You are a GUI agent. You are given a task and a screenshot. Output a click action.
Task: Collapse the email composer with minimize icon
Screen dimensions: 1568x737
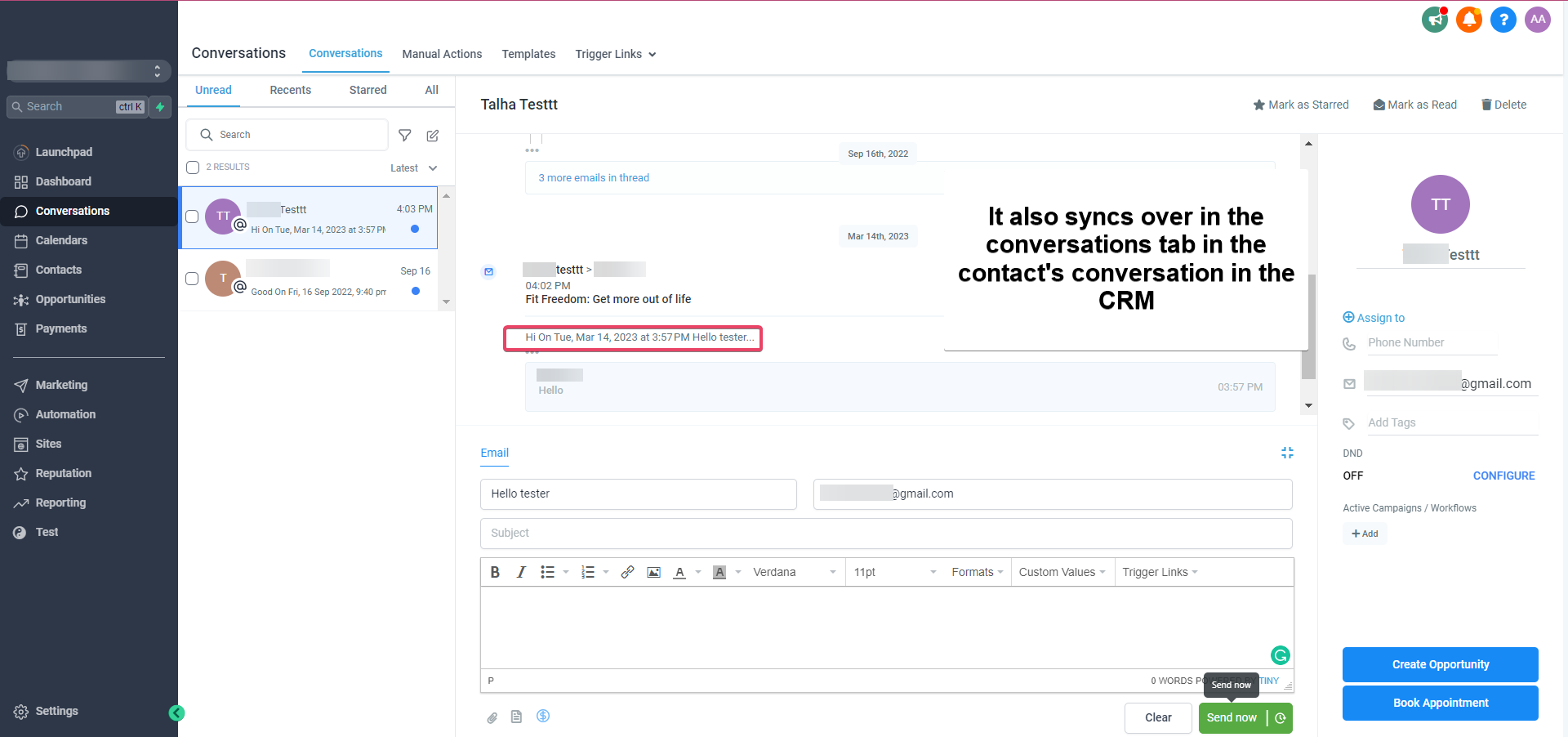1287,453
